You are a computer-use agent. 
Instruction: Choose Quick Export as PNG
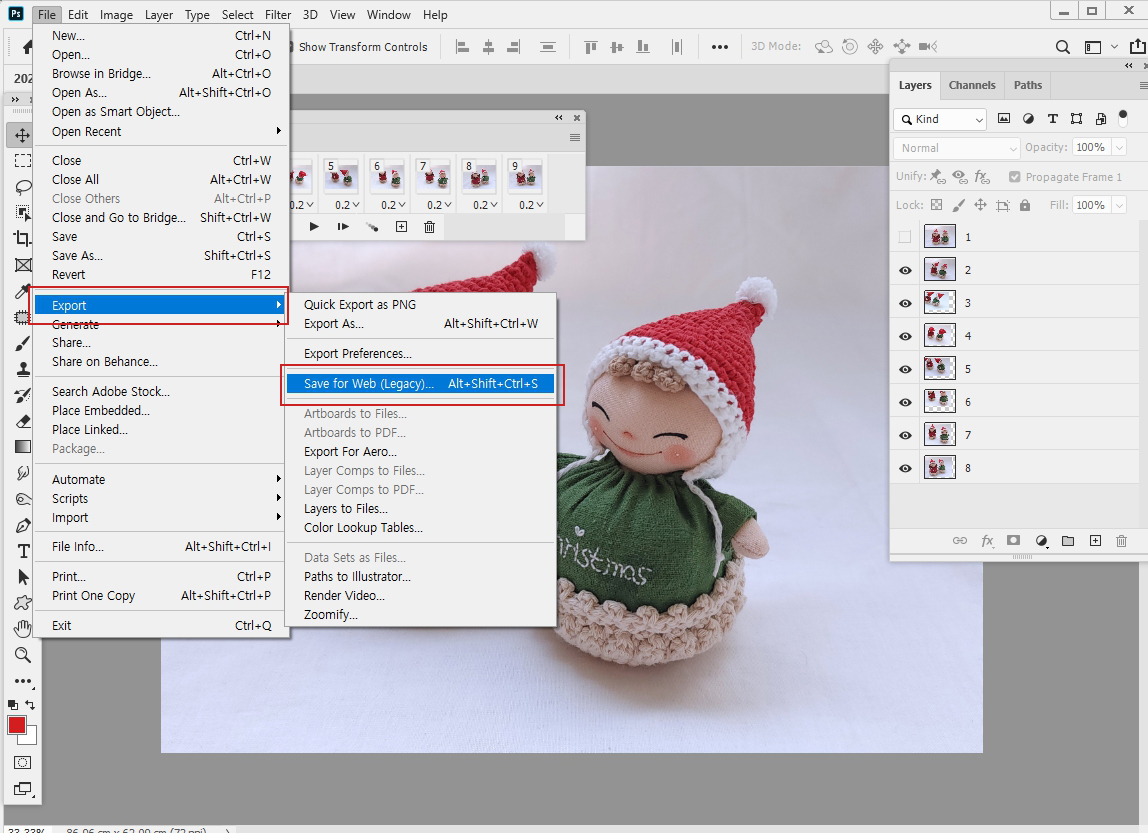(x=420, y=305)
